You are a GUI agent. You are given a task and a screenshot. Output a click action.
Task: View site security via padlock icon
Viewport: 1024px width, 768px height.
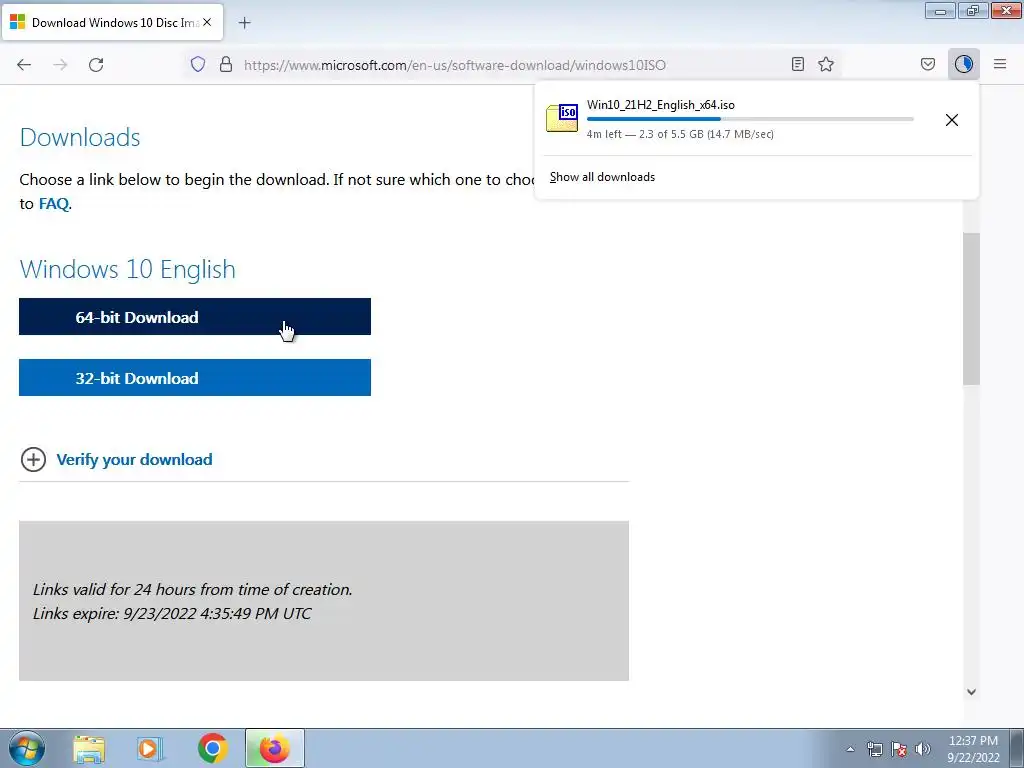pyautogui.click(x=226, y=64)
